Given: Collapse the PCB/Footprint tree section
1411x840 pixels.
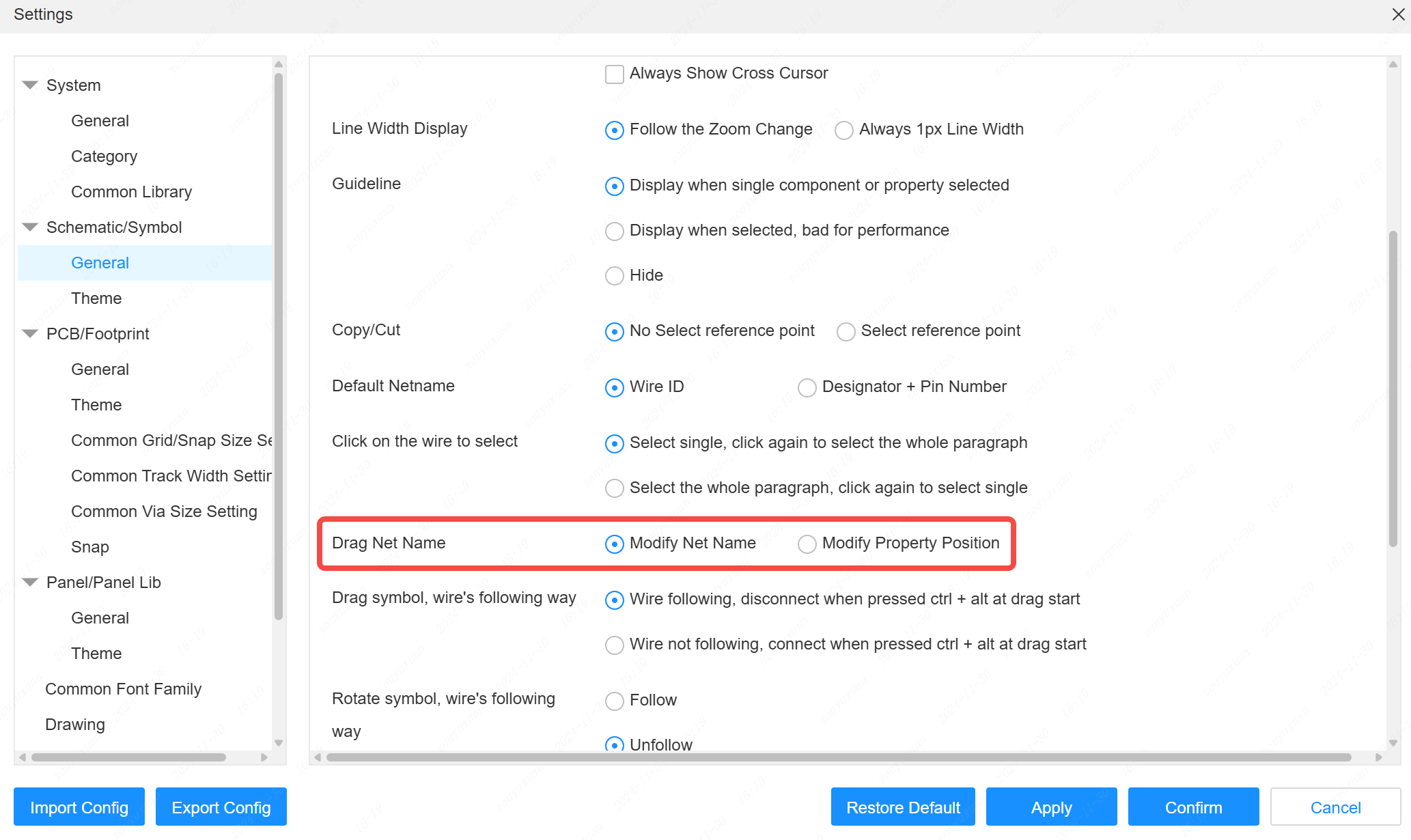Looking at the screenshot, I should click(30, 334).
